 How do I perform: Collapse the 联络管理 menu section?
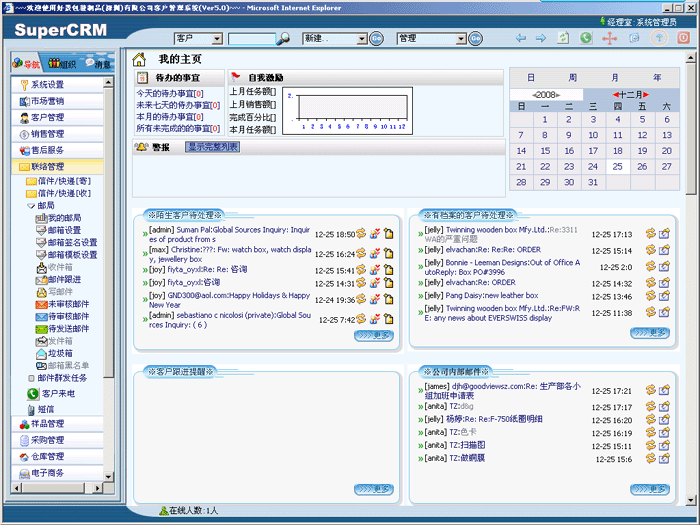[57, 167]
